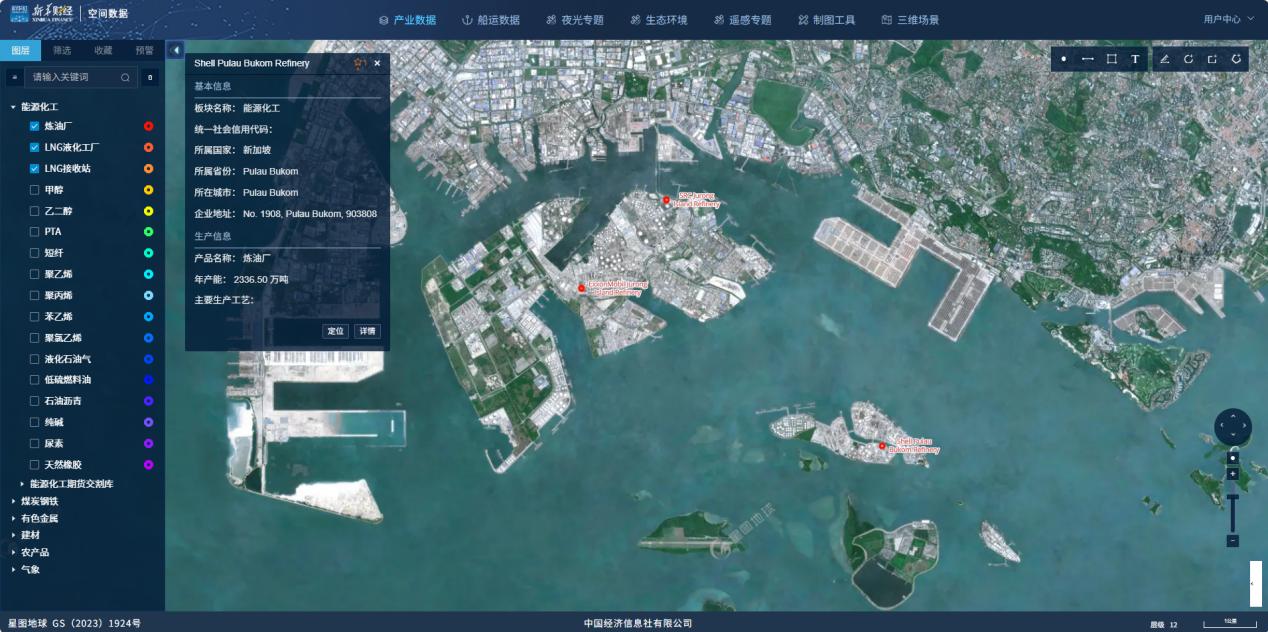Image resolution: width=1268 pixels, height=632 pixels.
Task: Enable the 天然橡胶 layer checkbox
Action: click(x=35, y=464)
